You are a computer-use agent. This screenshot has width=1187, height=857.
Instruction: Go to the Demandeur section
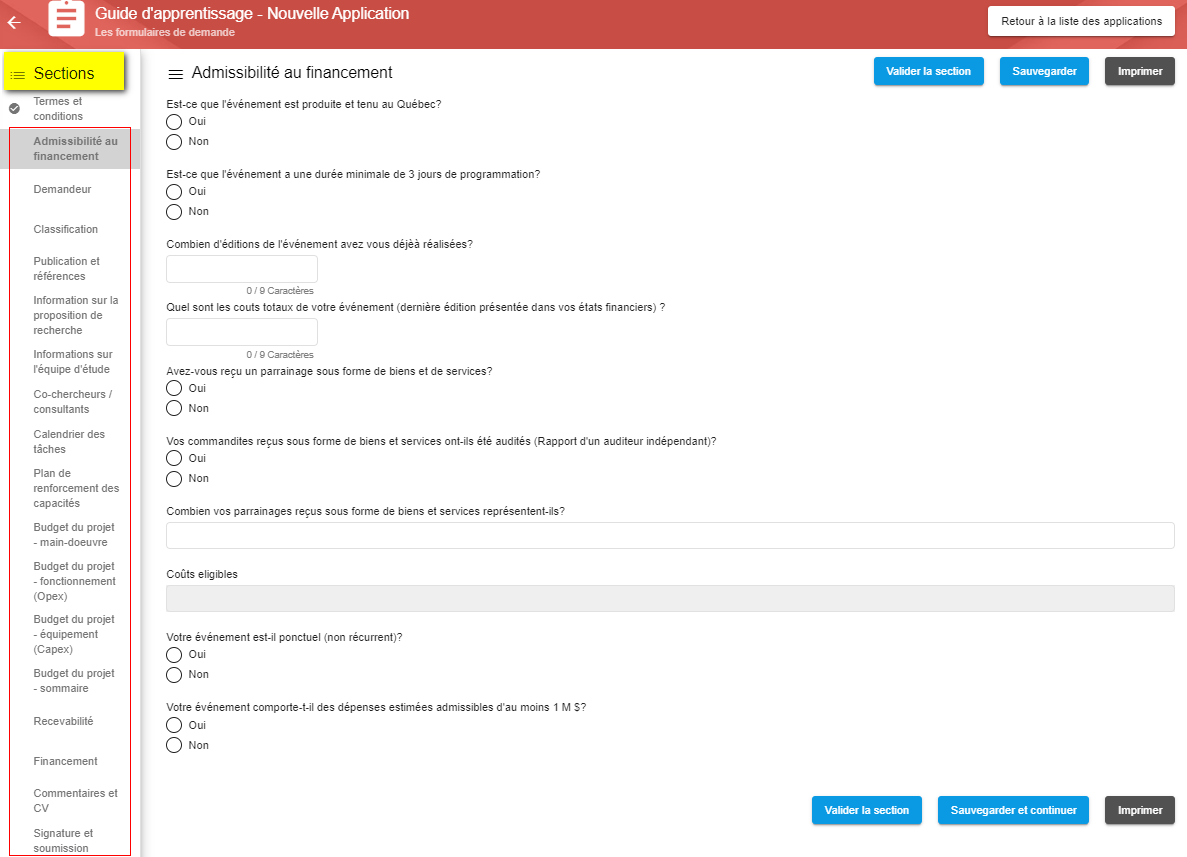click(x=62, y=189)
